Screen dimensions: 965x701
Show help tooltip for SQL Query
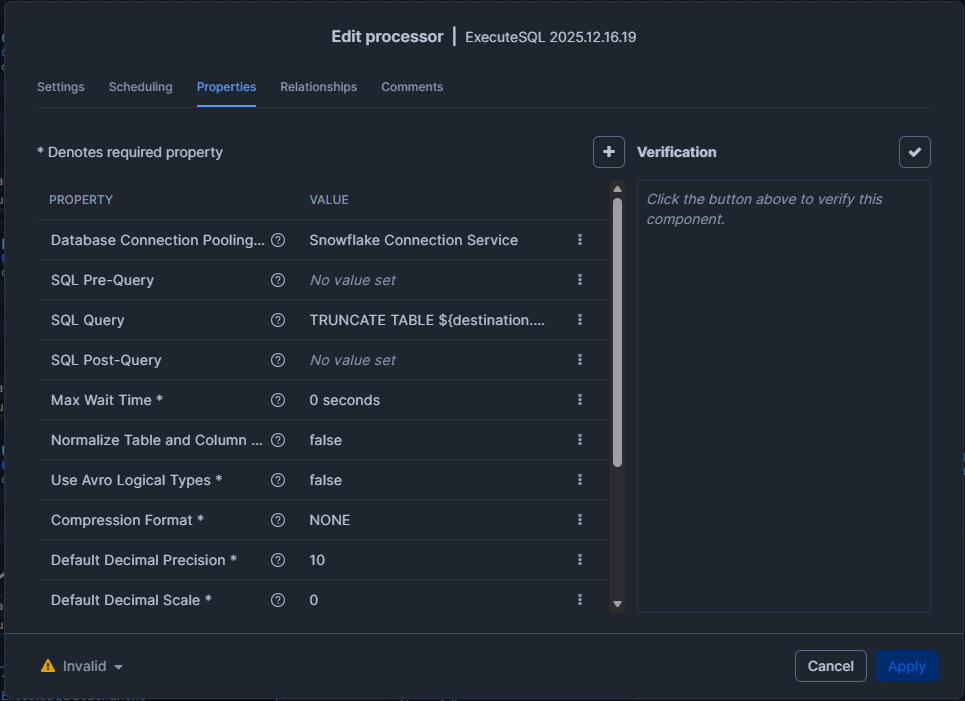pos(278,320)
